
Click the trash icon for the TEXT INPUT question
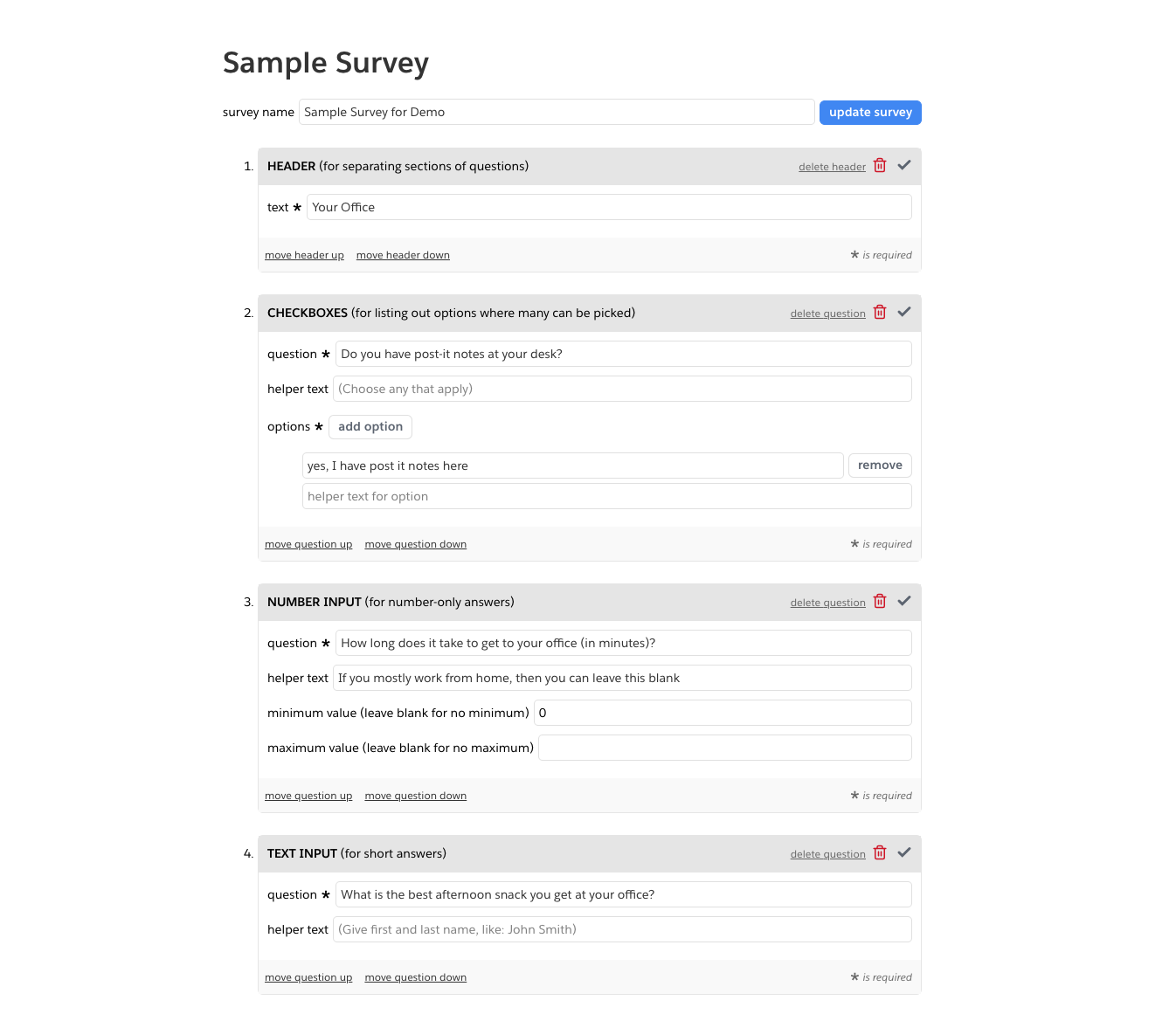(880, 852)
